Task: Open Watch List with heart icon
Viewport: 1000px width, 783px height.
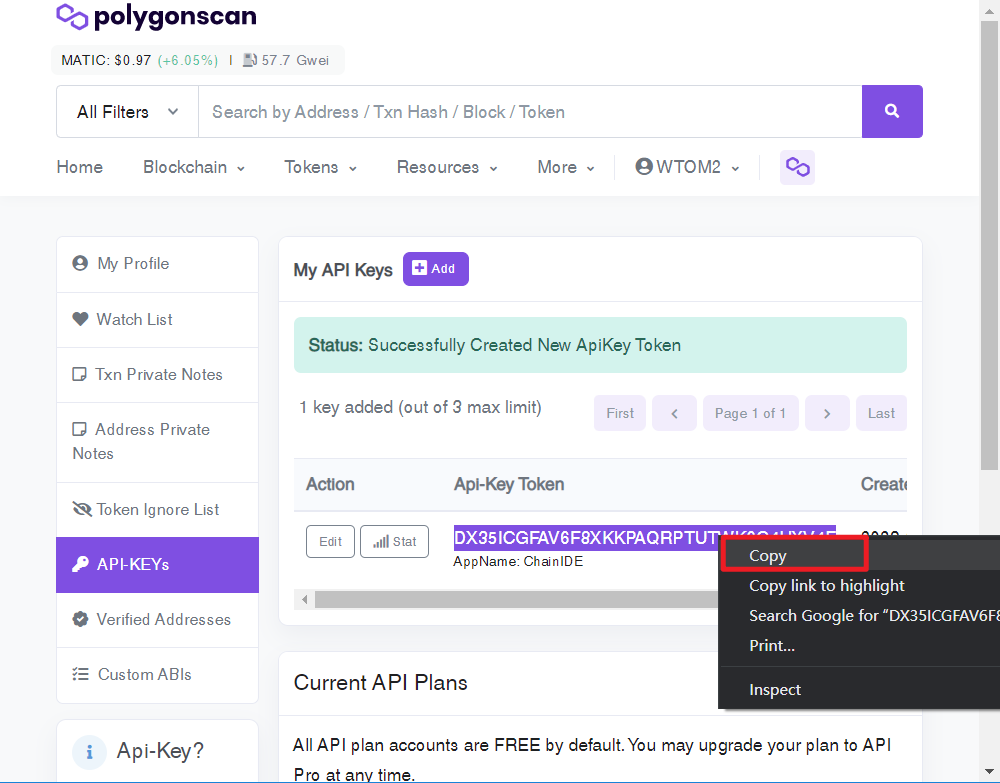Action: [158, 319]
